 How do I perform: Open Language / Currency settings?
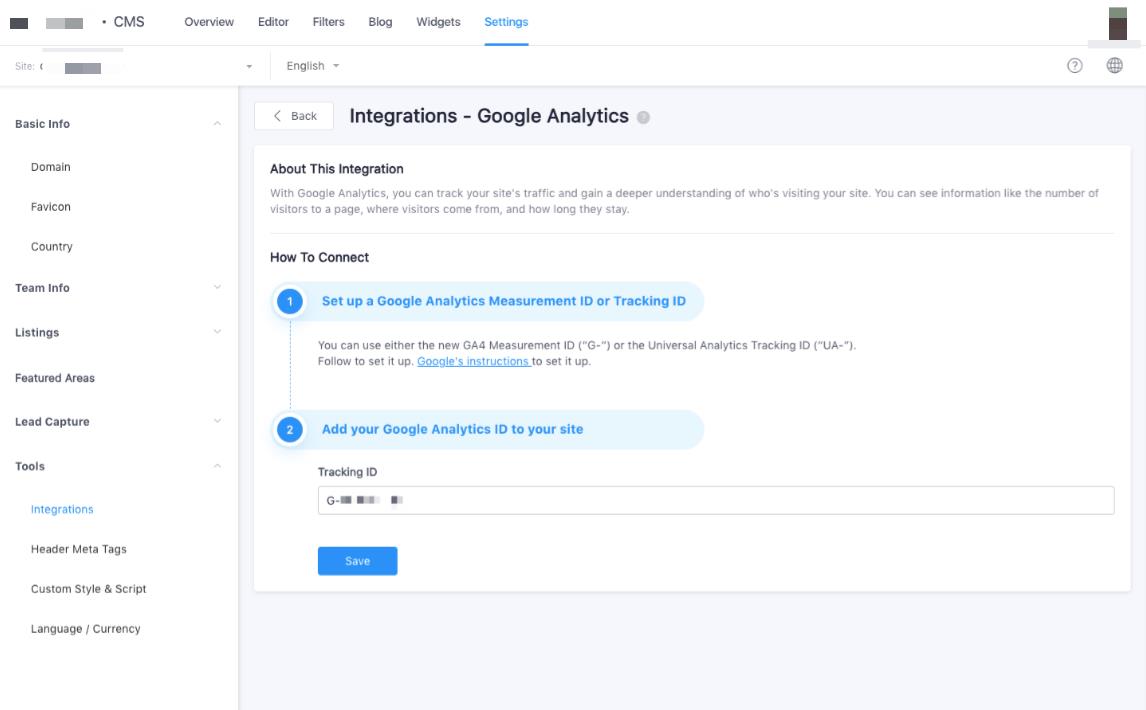[x=86, y=629]
